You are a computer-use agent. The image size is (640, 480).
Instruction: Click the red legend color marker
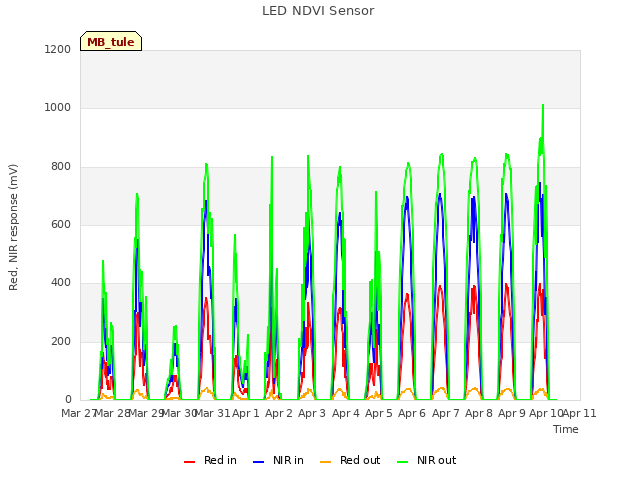(189, 462)
